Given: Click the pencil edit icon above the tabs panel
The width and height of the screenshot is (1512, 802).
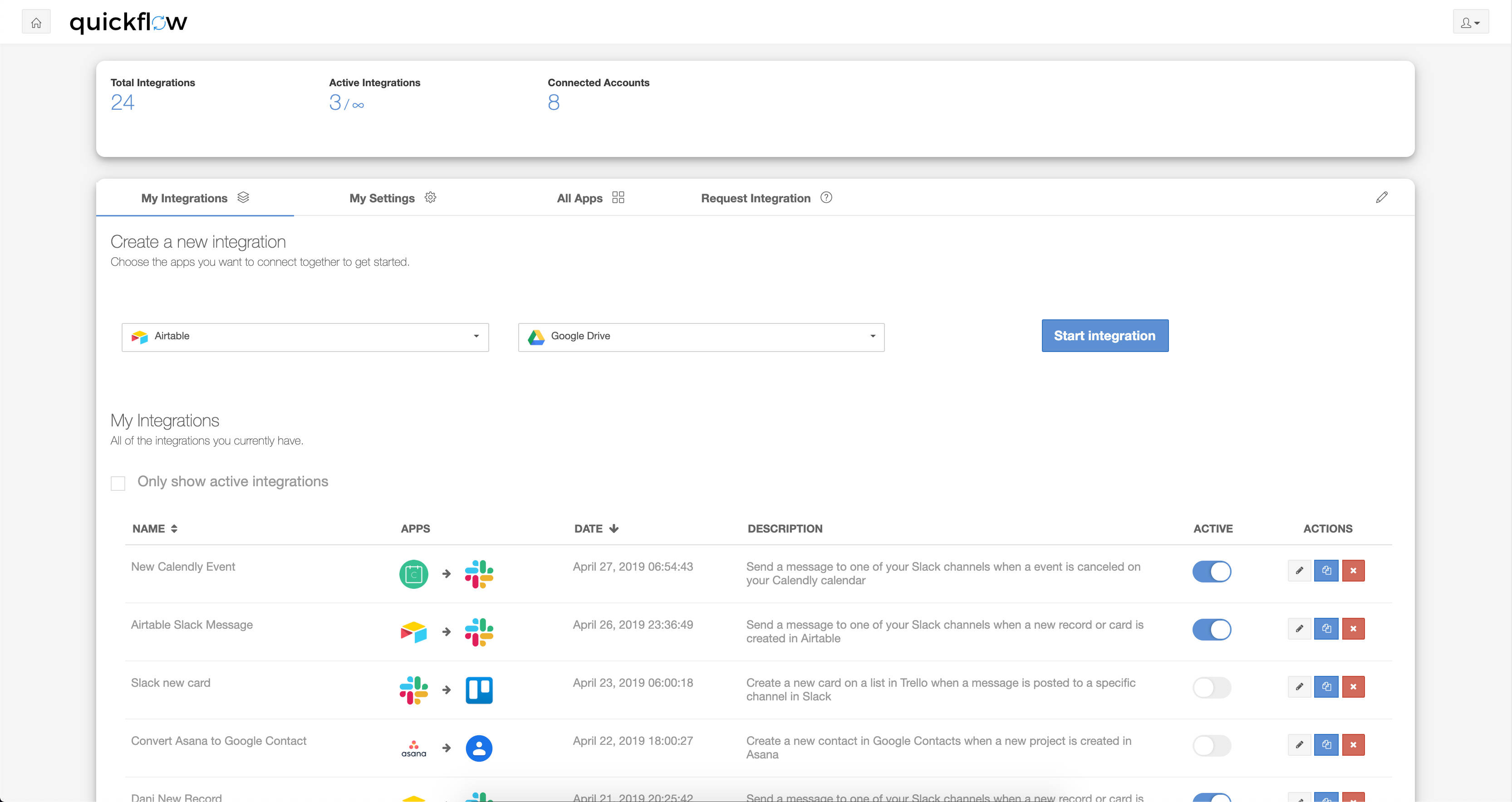Looking at the screenshot, I should 1382,197.
